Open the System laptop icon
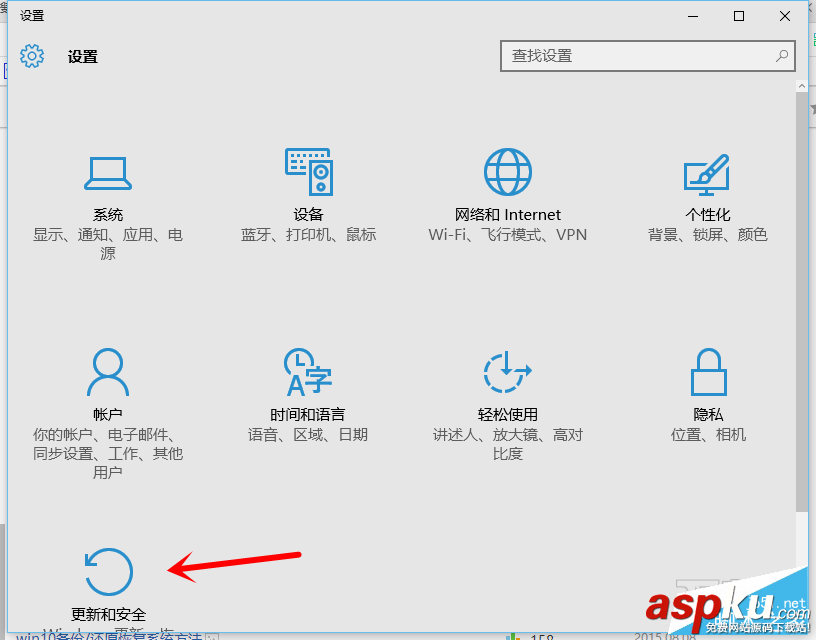Image resolution: width=816 pixels, height=640 pixels. [x=108, y=173]
